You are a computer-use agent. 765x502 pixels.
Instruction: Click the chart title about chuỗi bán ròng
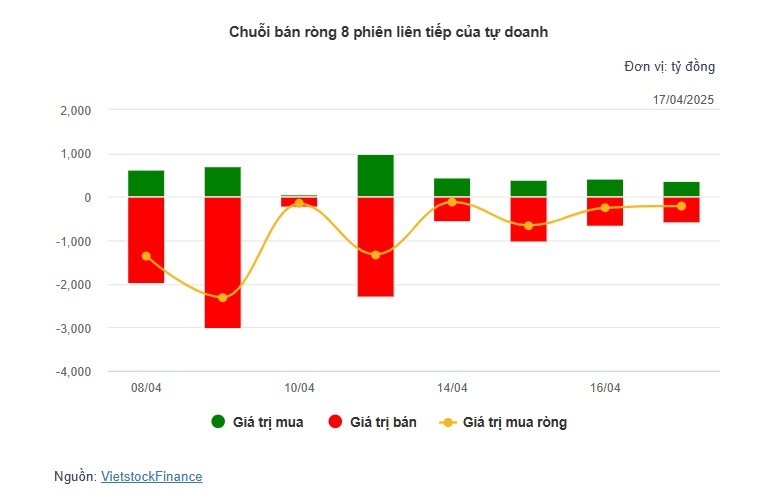click(388, 32)
